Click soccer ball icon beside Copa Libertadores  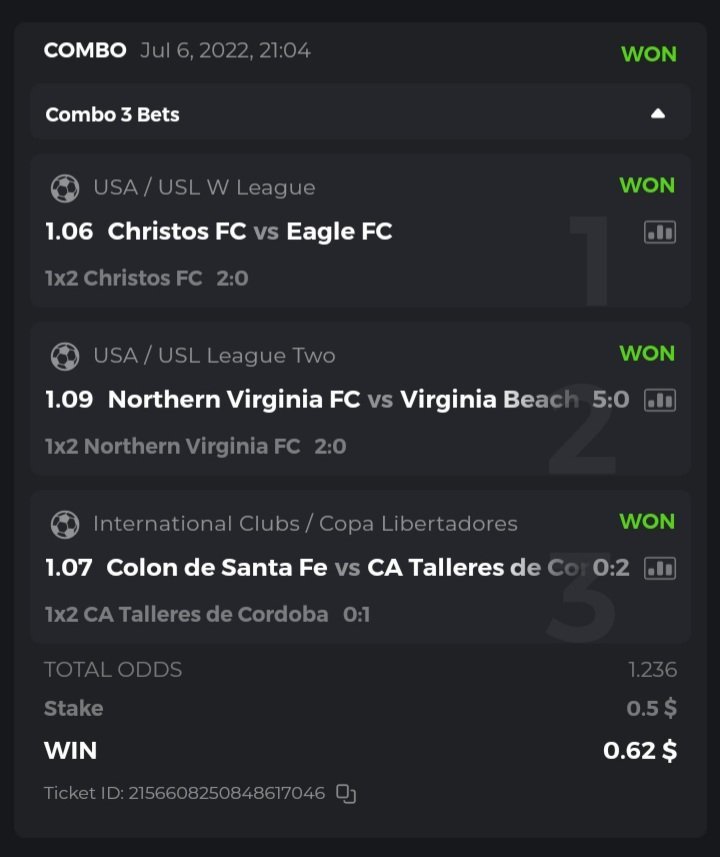pyautogui.click(x=64, y=524)
